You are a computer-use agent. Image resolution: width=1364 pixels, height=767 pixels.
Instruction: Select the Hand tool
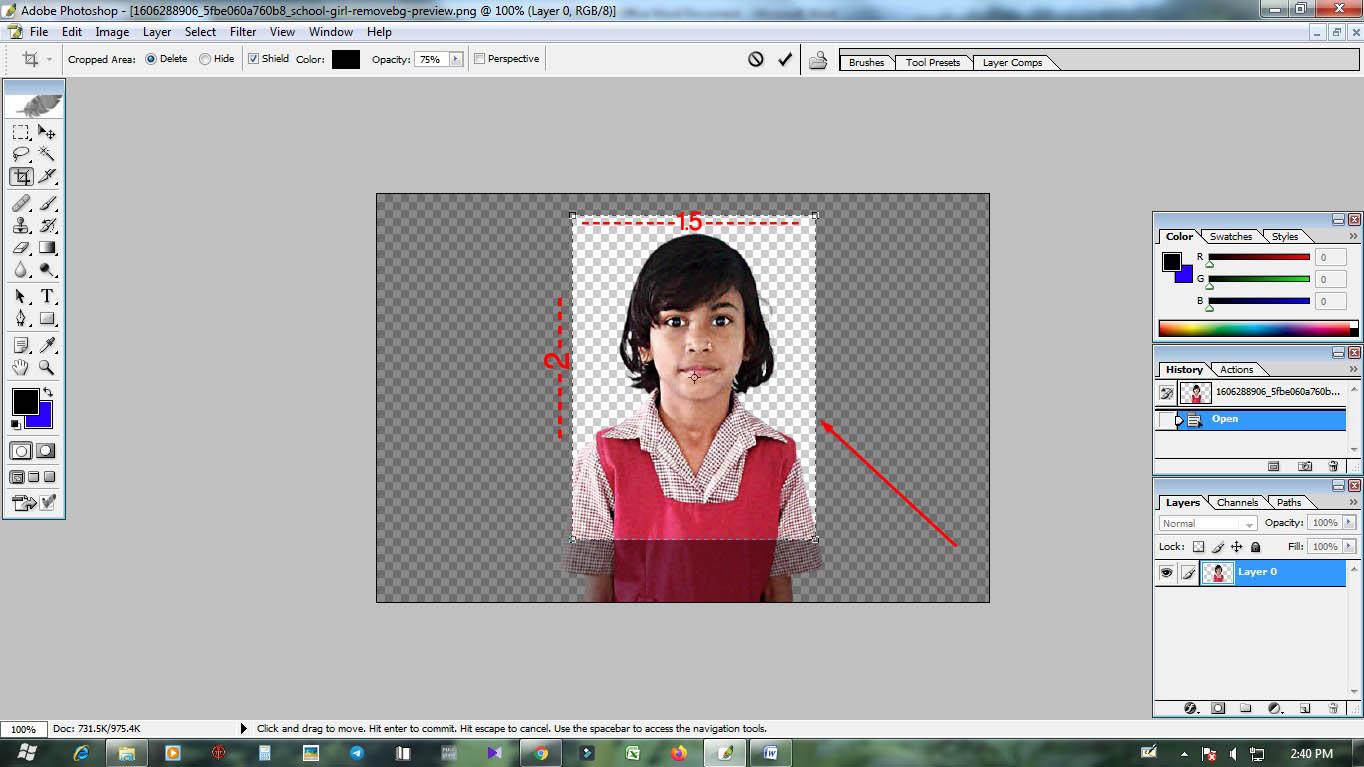[x=21, y=367]
